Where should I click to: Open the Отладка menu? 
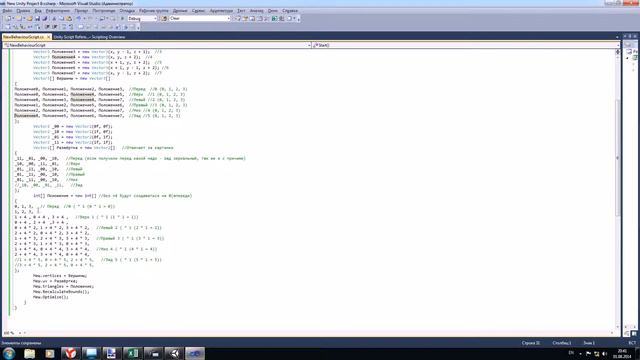point(127,11)
